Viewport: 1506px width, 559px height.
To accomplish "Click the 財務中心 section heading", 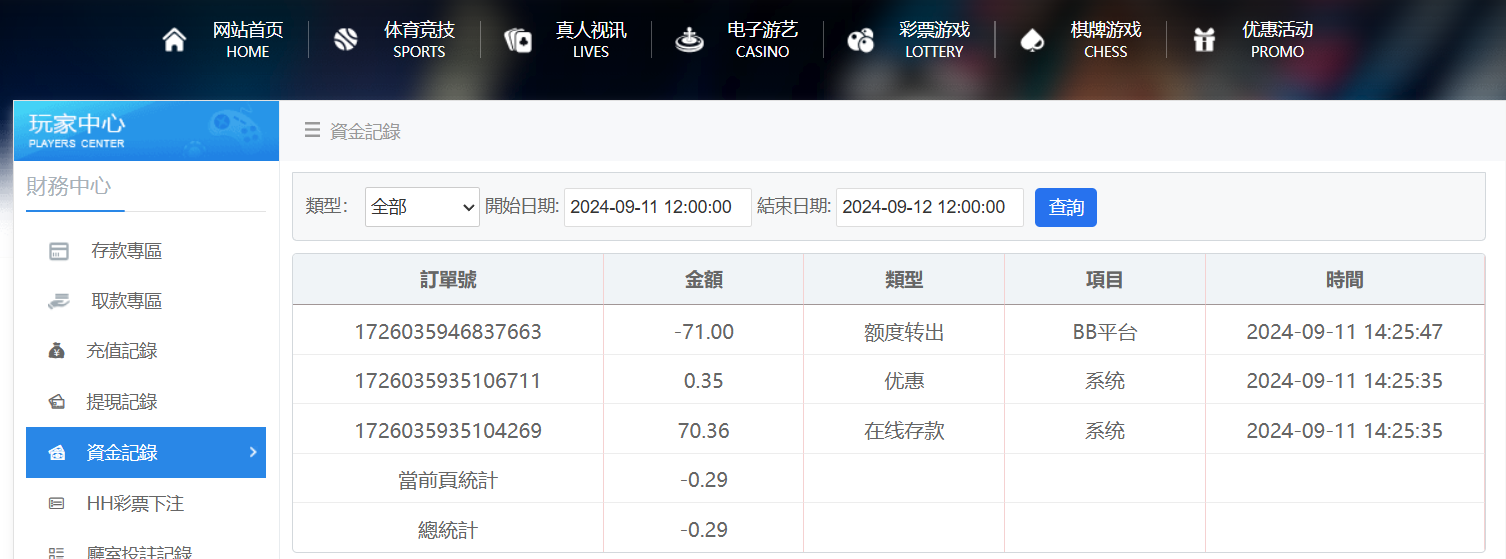I will [69, 186].
